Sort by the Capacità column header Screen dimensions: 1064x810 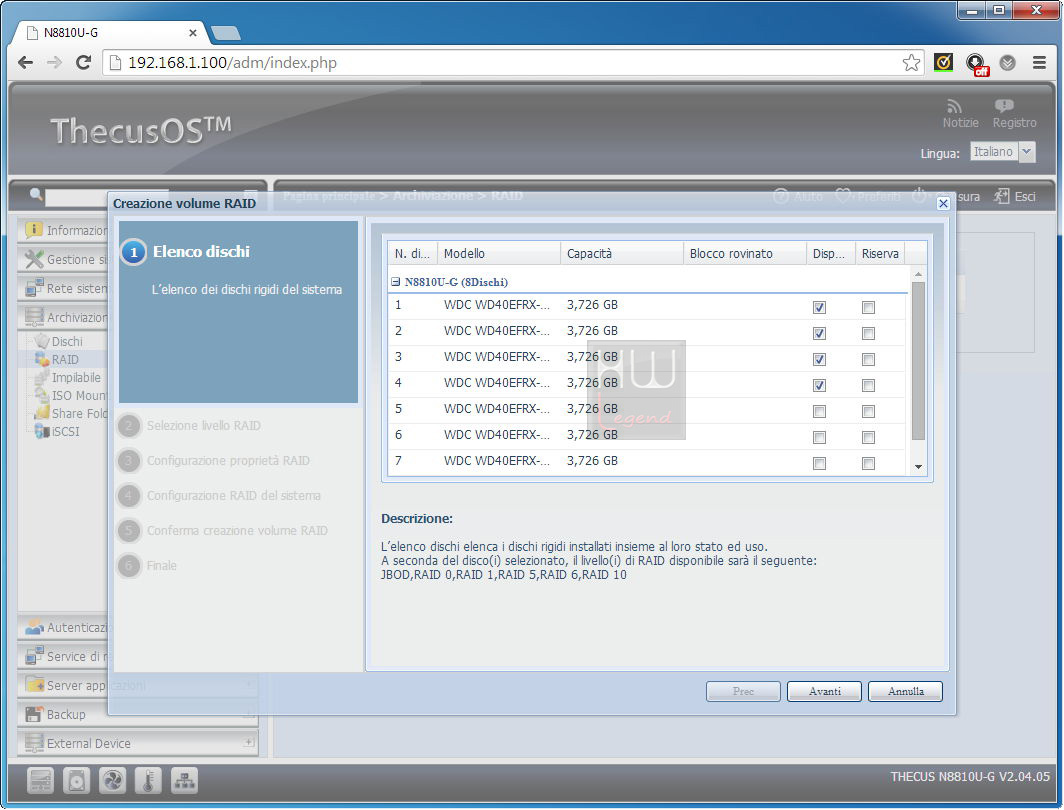click(622, 253)
